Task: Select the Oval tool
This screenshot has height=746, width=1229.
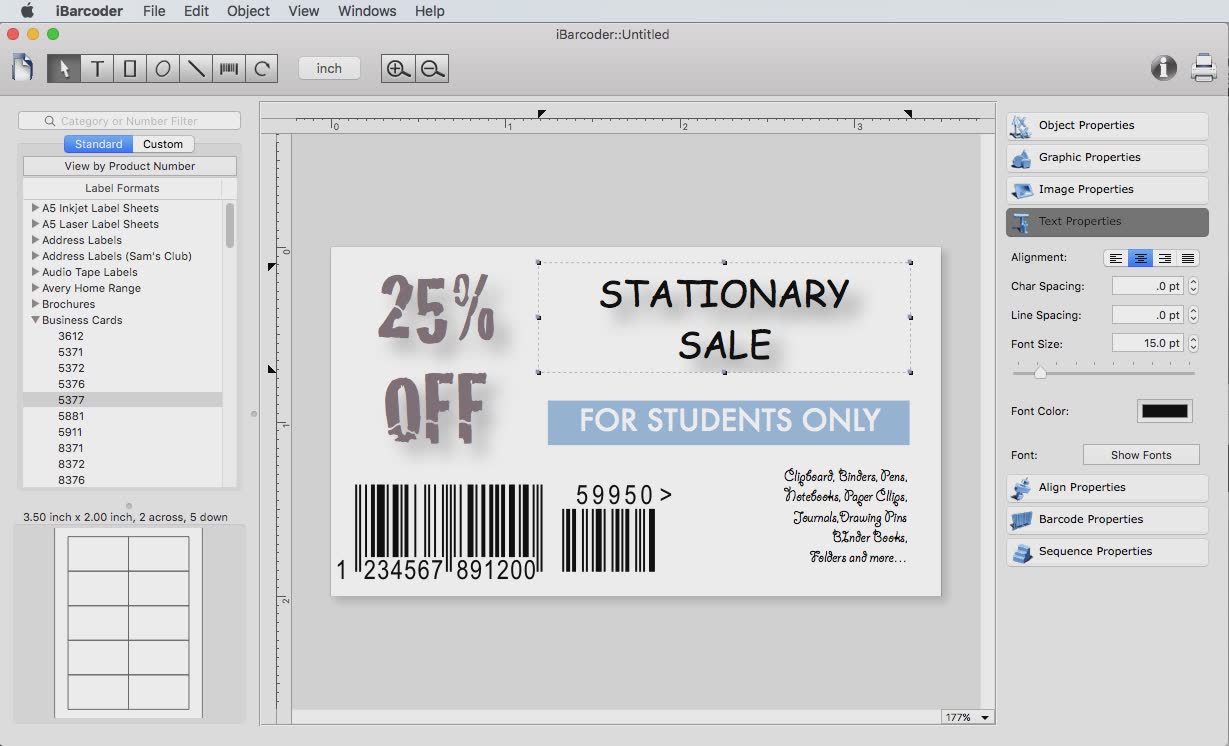Action: pyautogui.click(x=162, y=68)
